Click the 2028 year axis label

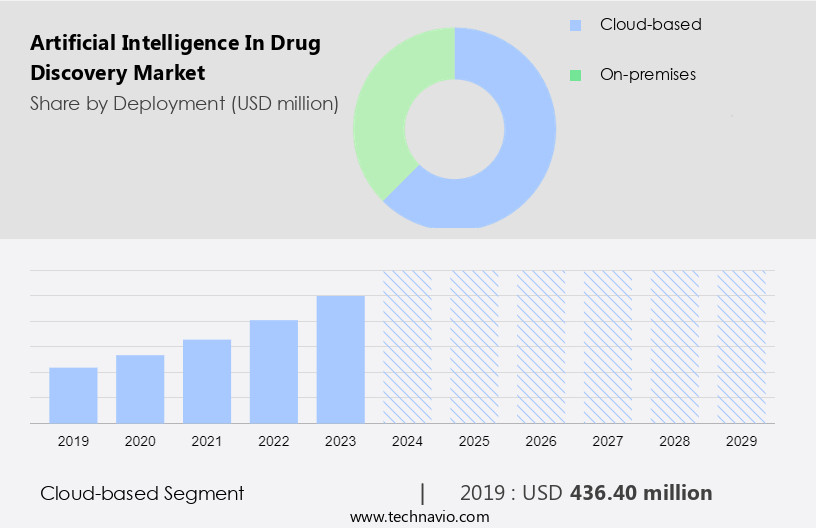pos(674,441)
